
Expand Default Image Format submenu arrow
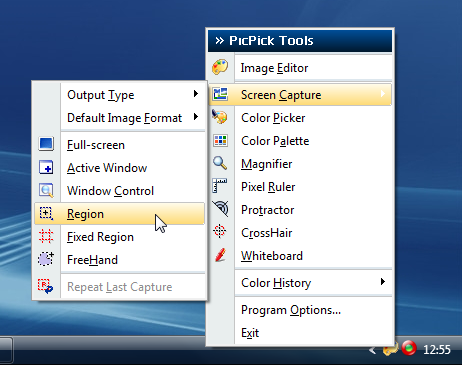point(196,117)
